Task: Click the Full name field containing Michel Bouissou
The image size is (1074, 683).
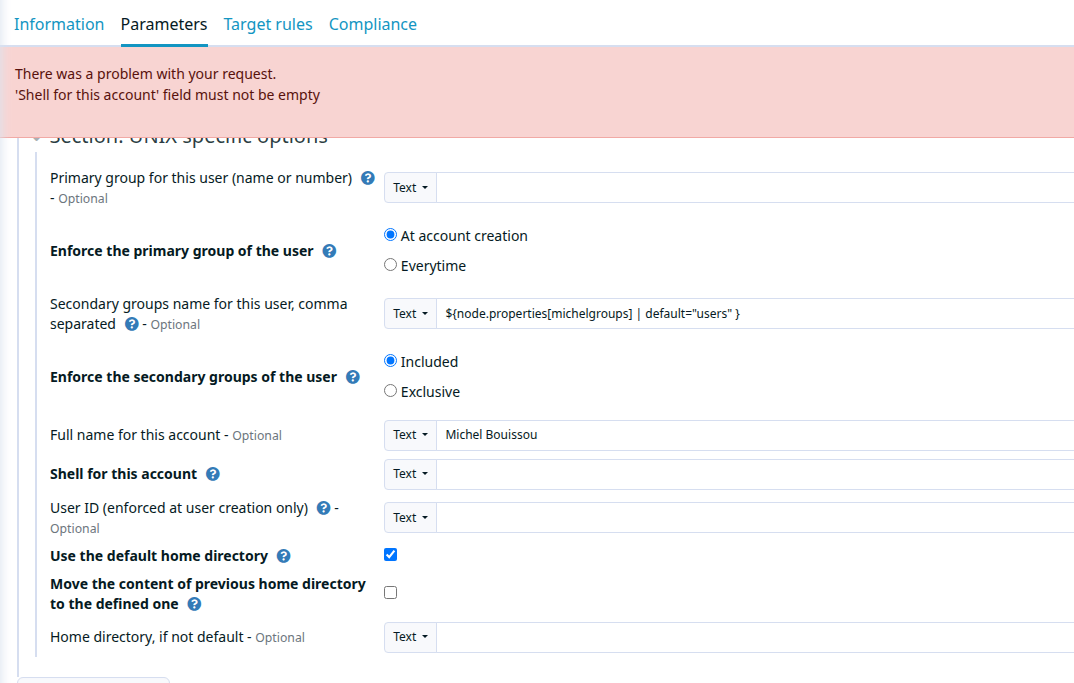Action: (755, 435)
